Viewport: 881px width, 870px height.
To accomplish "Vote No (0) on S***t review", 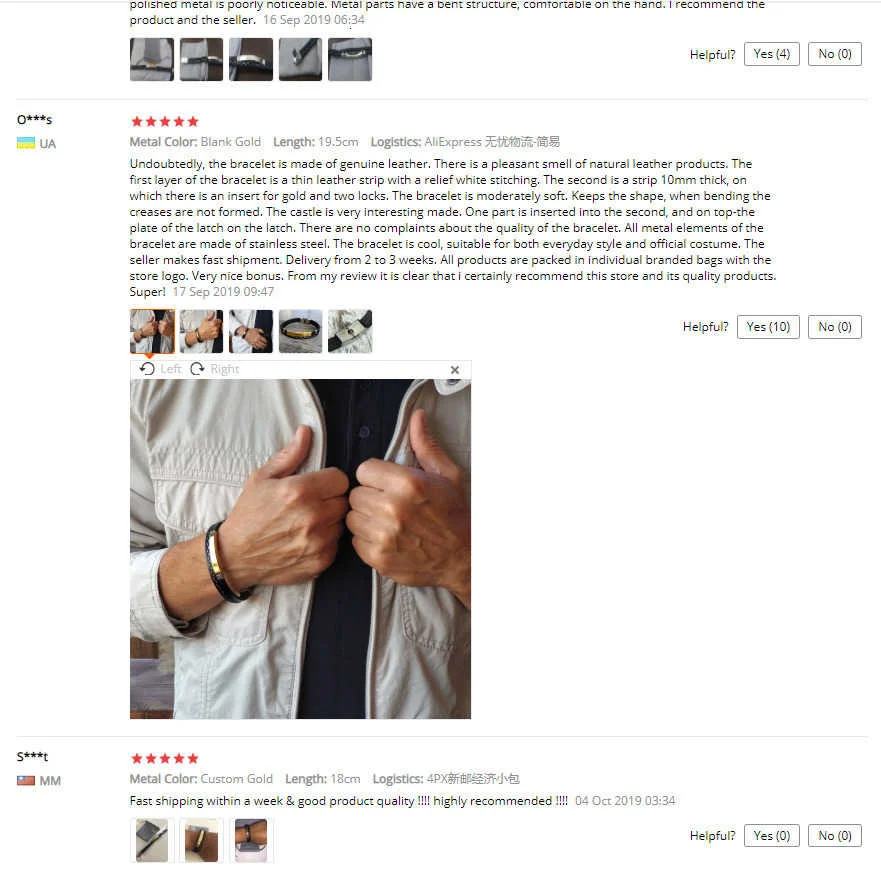I will [834, 836].
